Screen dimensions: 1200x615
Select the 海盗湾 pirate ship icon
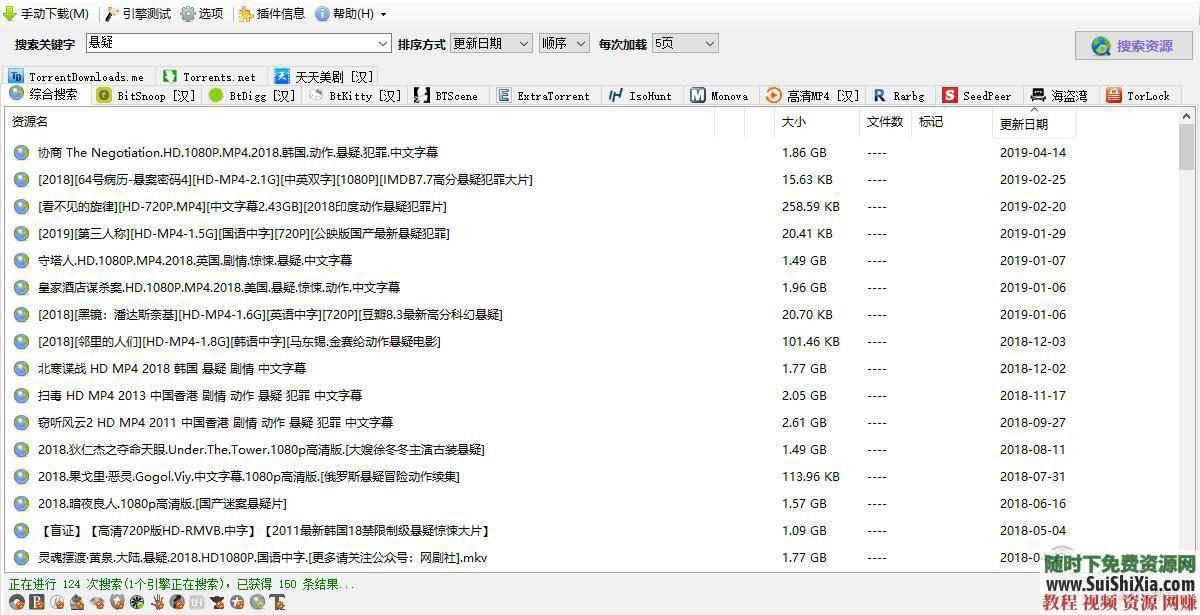[1040, 95]
